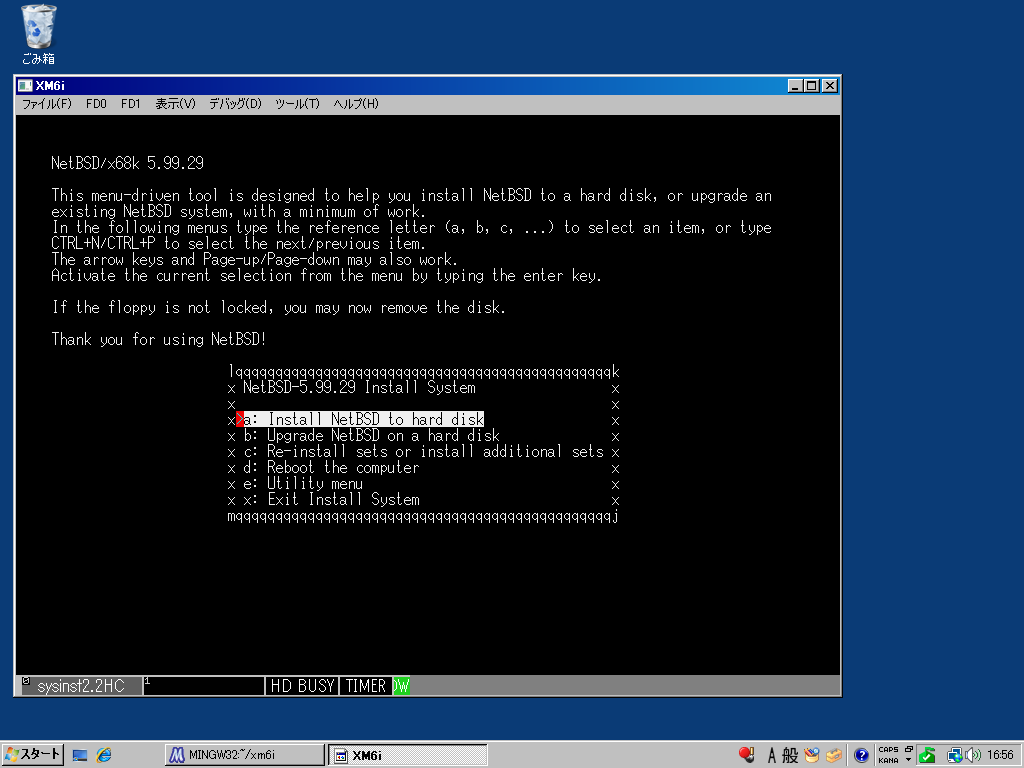Restore the language bar with its restore icon

pyautogui.click(x=908, y=750)
